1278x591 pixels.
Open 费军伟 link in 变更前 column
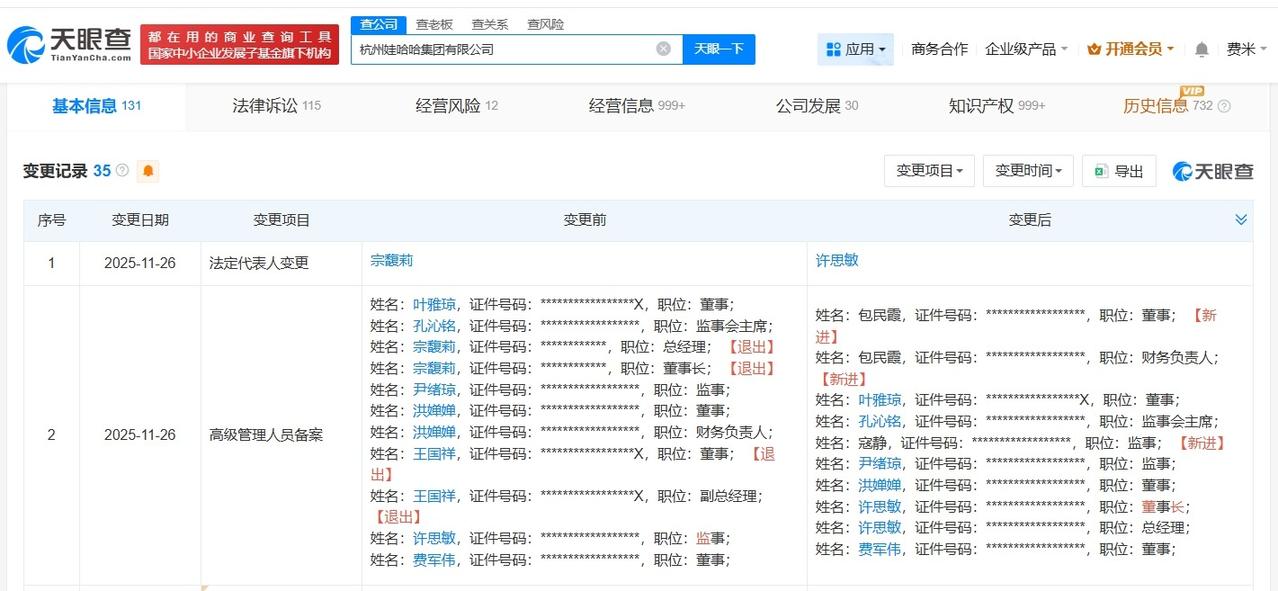(x=434, y=560)
